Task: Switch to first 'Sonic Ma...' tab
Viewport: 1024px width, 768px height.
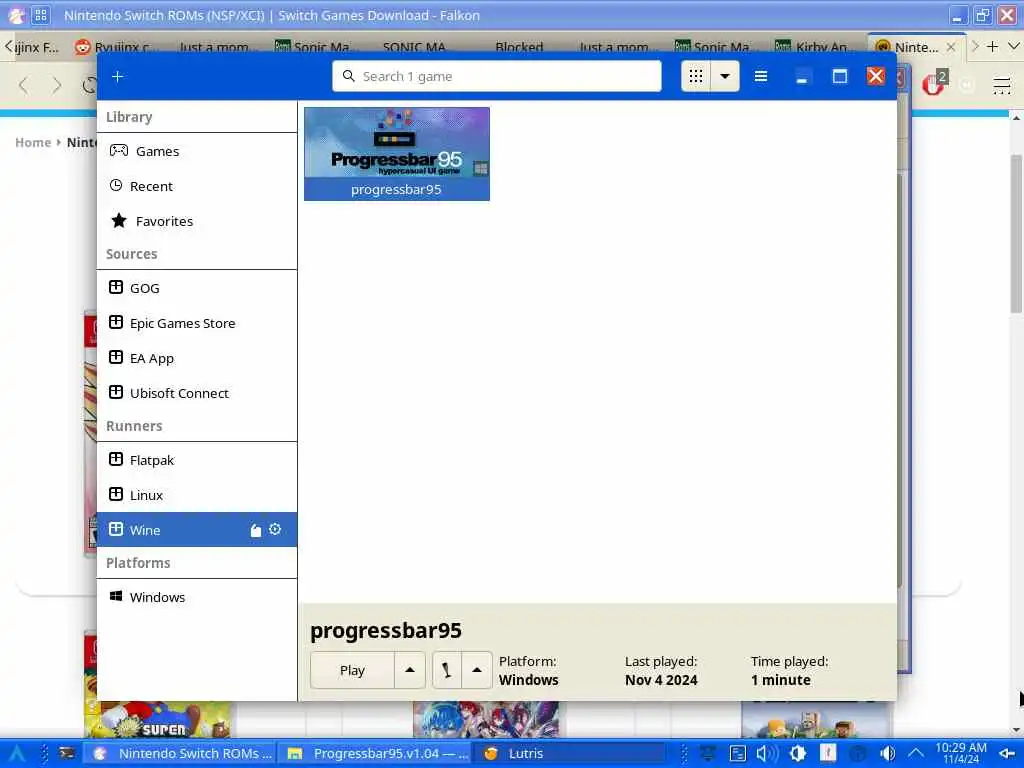Action: pyautogui.click(x=316, y=47)
